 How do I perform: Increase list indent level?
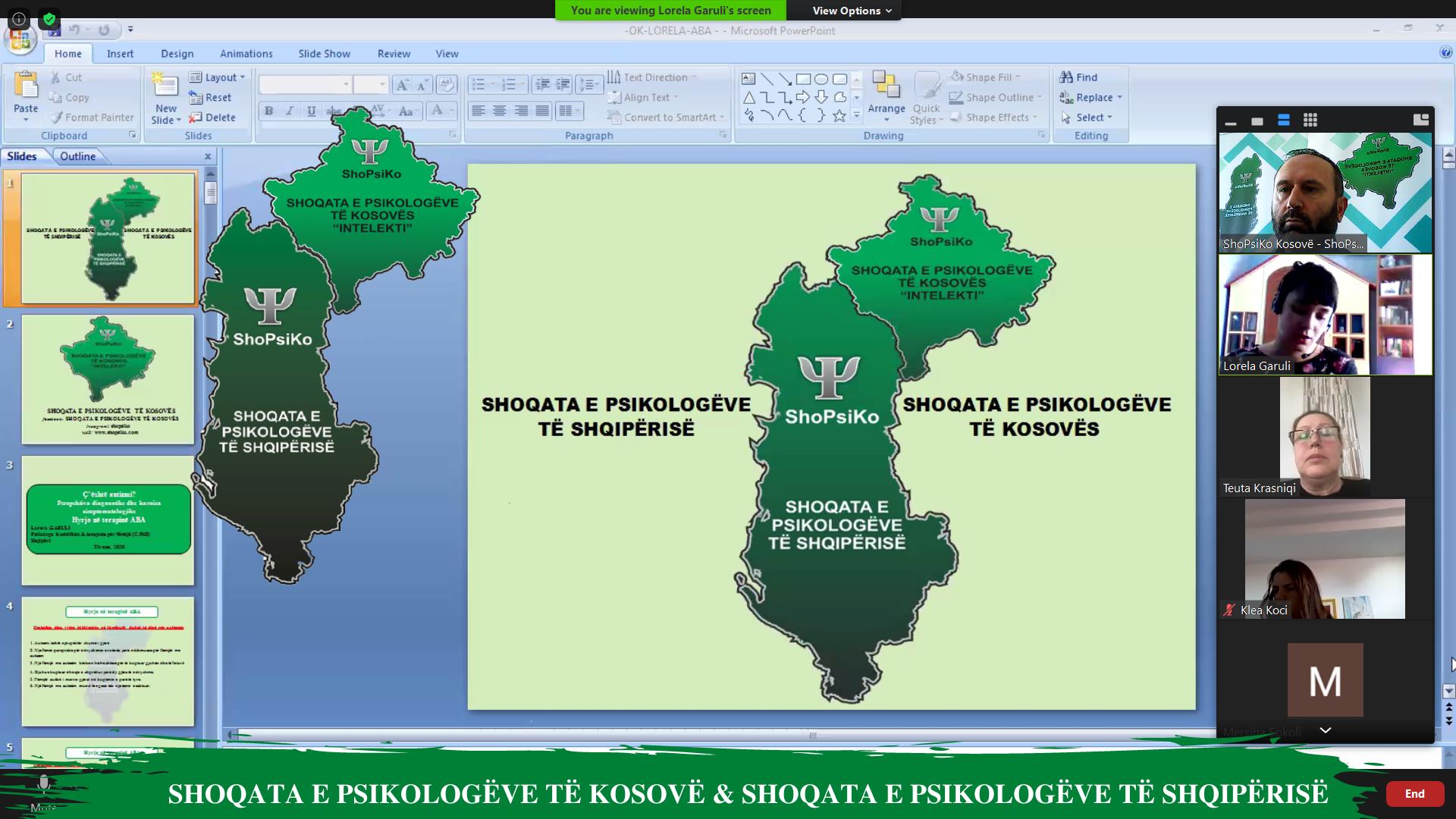563,84
